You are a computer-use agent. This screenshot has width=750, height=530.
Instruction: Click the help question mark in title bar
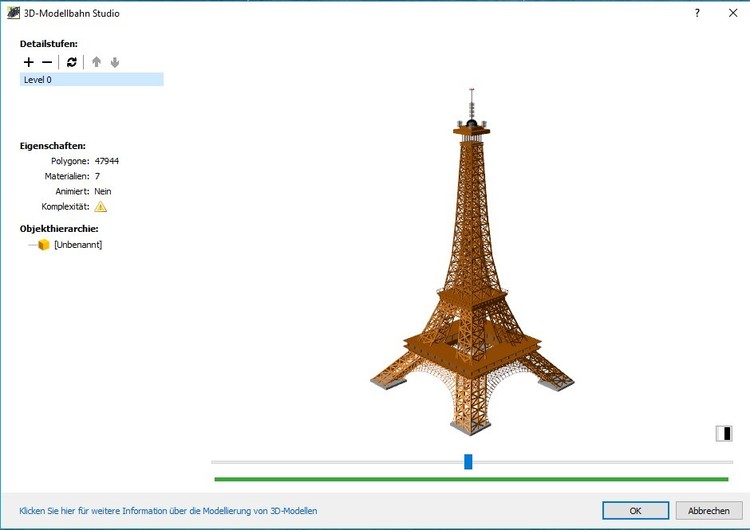tap(697, 13)
